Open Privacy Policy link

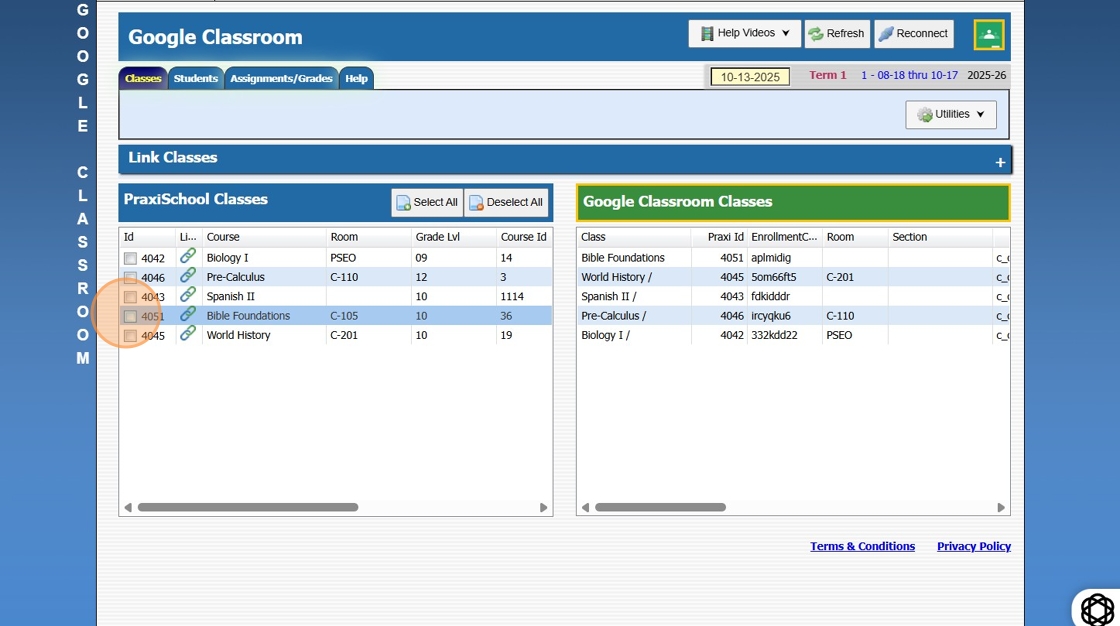point(974,546)
